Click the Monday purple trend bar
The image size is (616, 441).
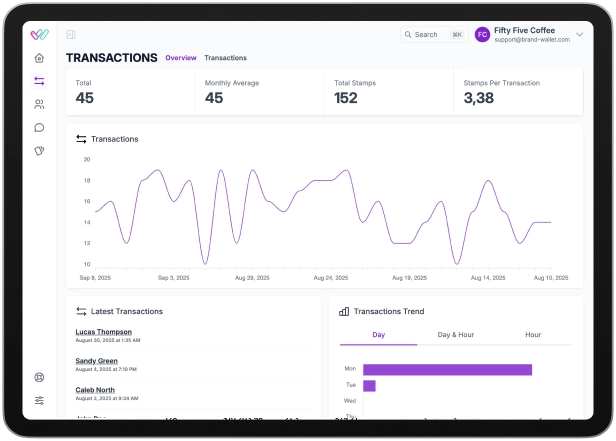[x=447, y=369]
